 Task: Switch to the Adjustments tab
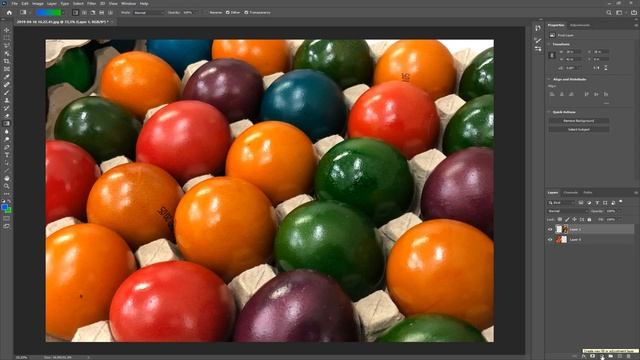(580, 25)
